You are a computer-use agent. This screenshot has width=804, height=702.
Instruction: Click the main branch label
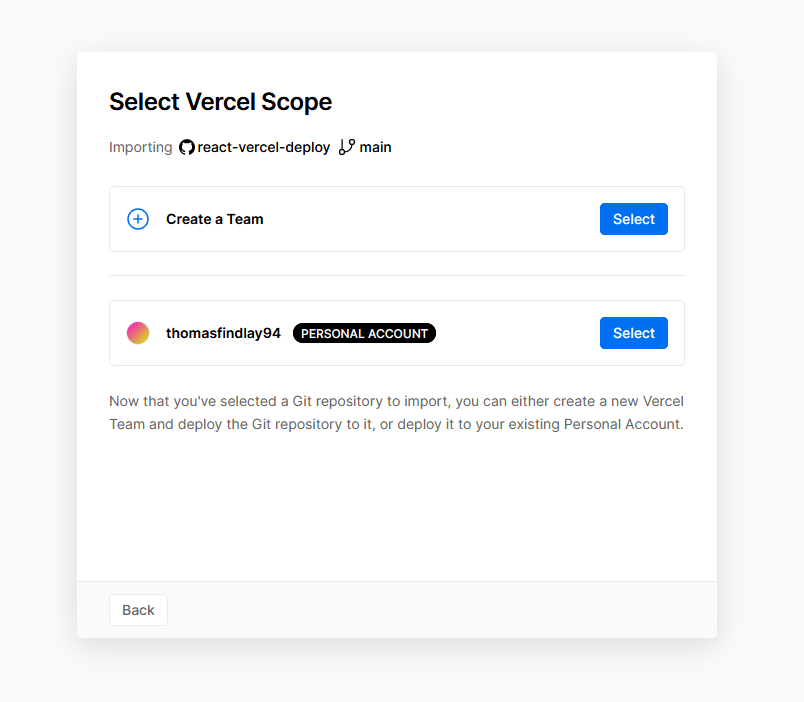pos(375,147)
